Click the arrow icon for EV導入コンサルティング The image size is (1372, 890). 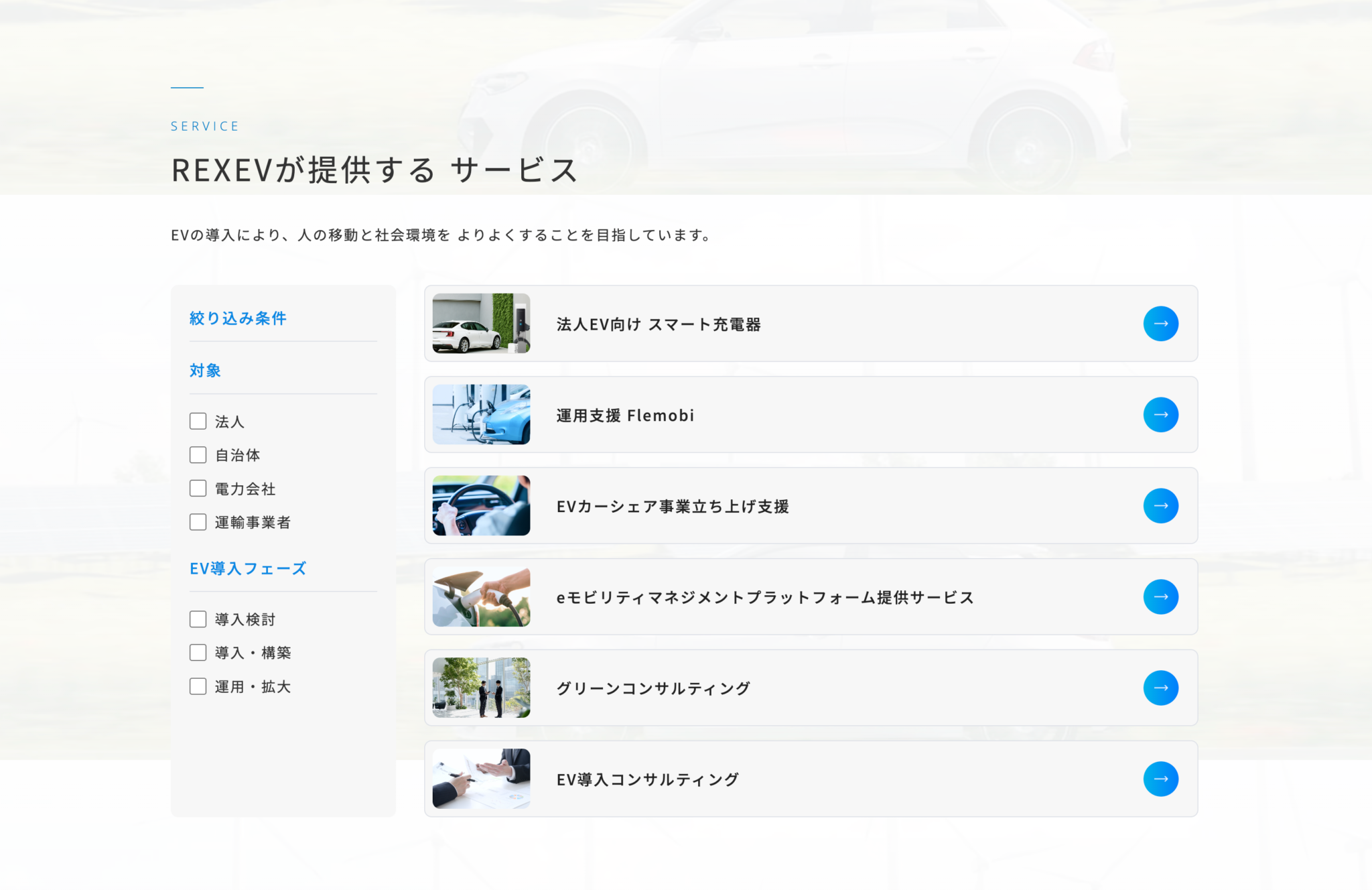coord(1161,779)
